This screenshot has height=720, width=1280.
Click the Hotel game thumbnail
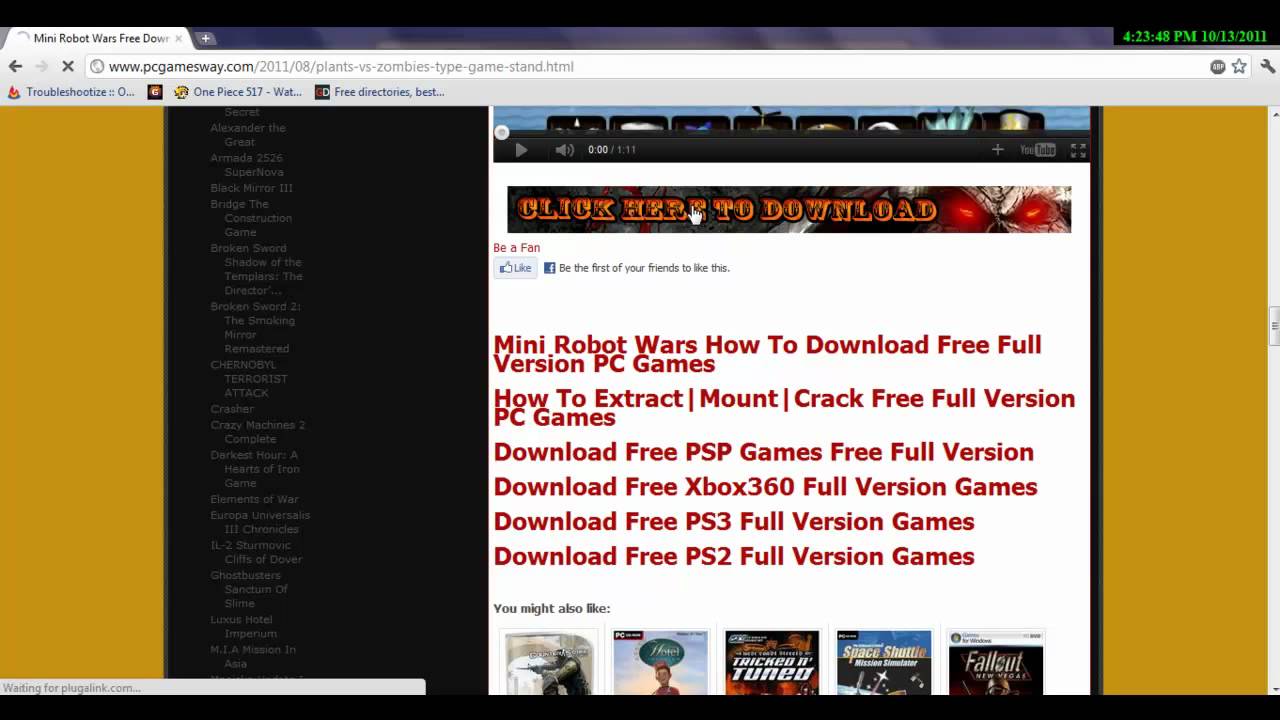[x=660, y=662]
